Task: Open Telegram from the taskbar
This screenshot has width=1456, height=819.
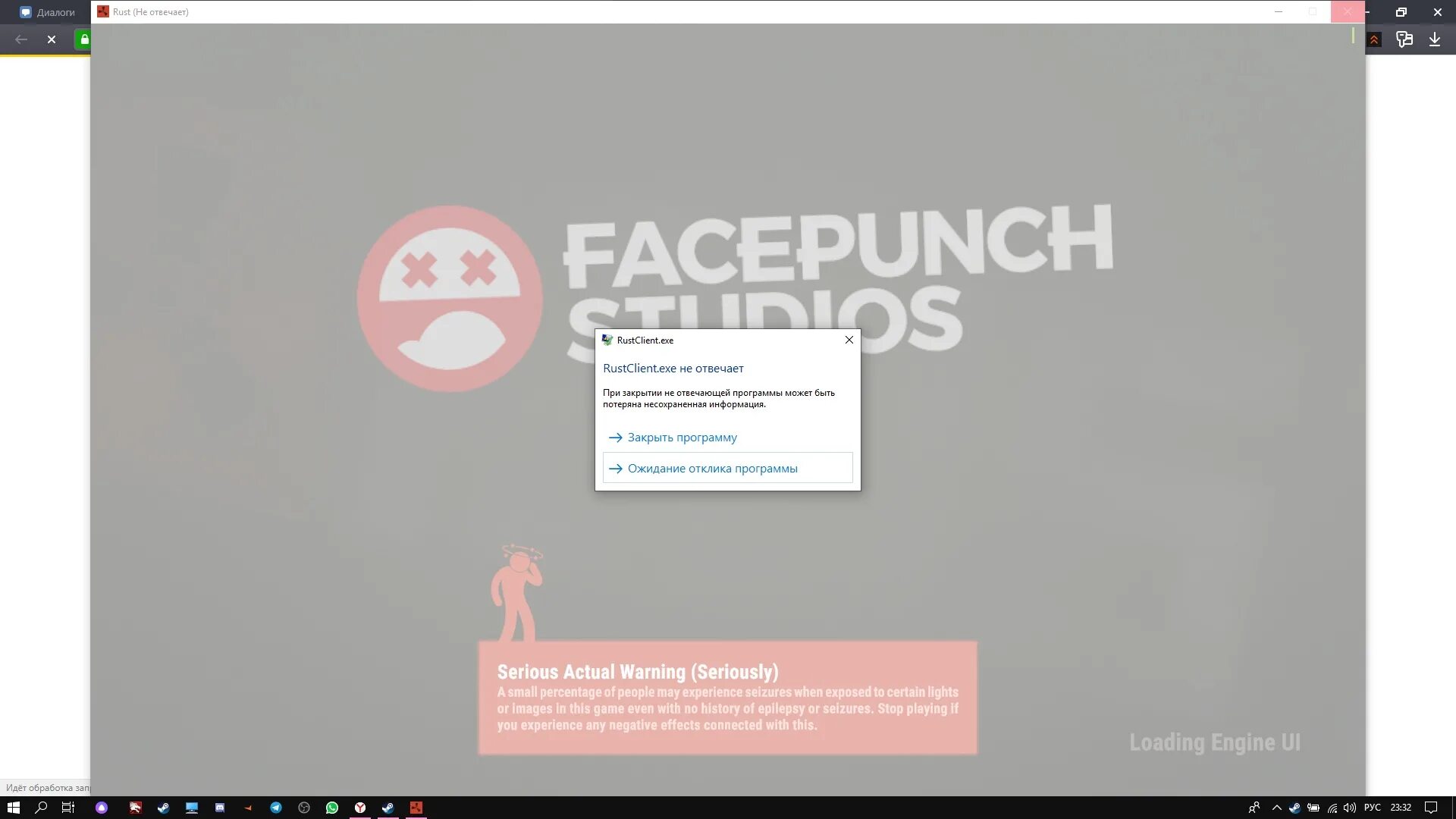Action: (276, 808)
